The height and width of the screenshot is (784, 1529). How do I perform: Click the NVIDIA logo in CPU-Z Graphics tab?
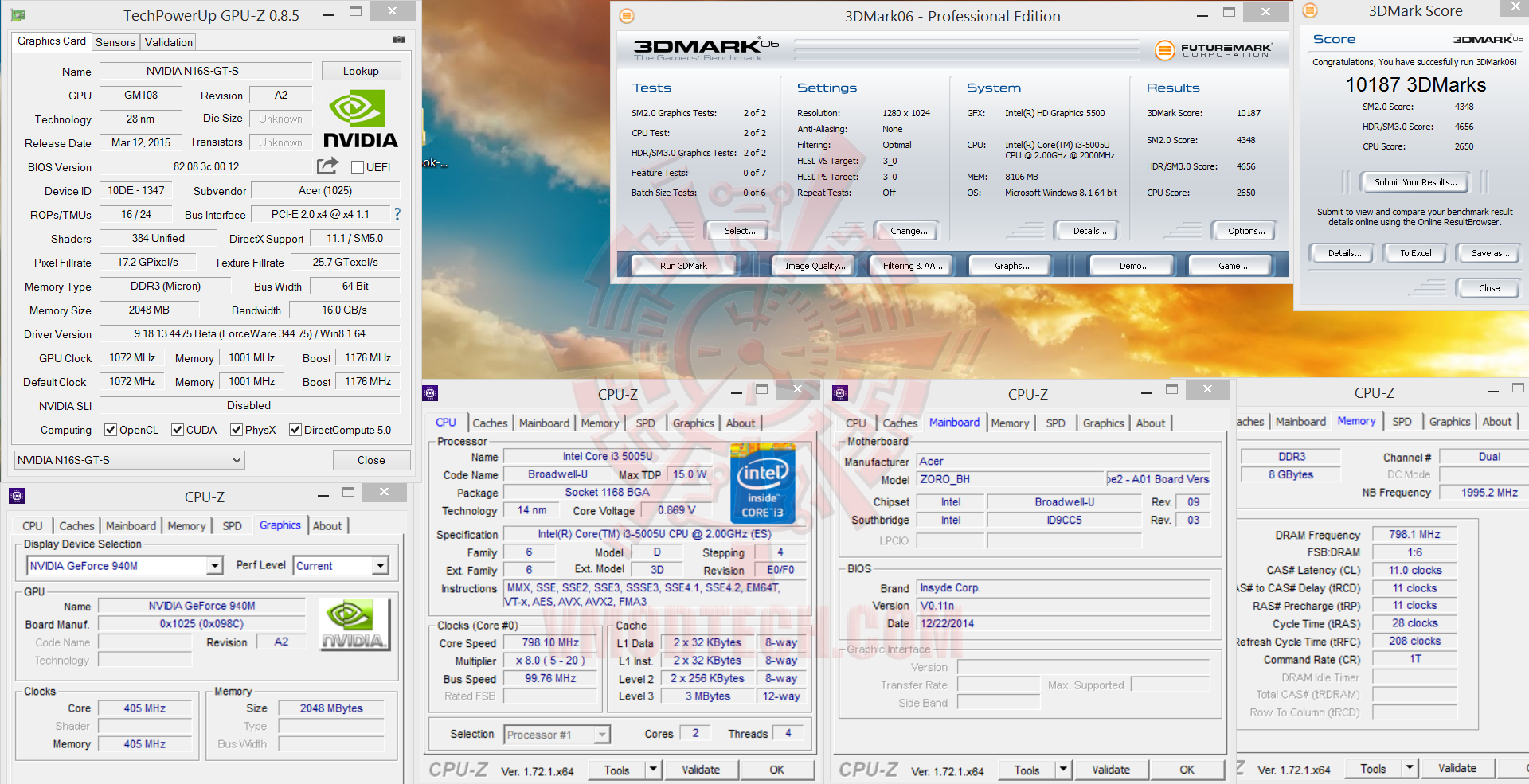pyautogui.click(x=354, y=624)
